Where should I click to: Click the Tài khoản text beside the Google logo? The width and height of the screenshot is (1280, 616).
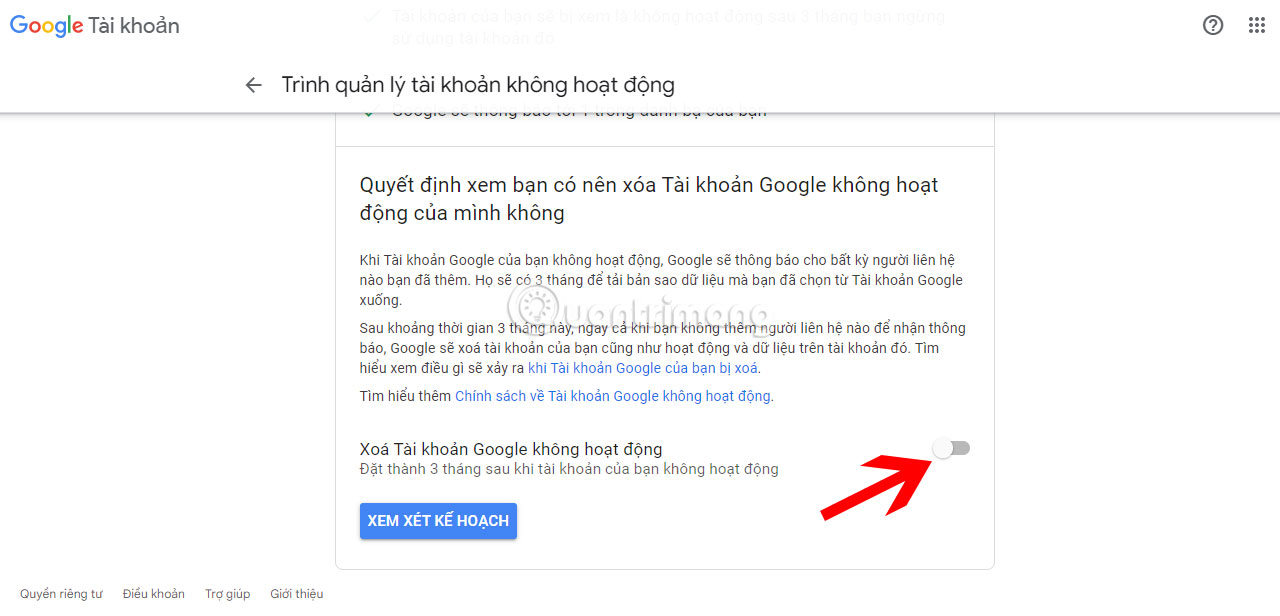click(134, 26)
